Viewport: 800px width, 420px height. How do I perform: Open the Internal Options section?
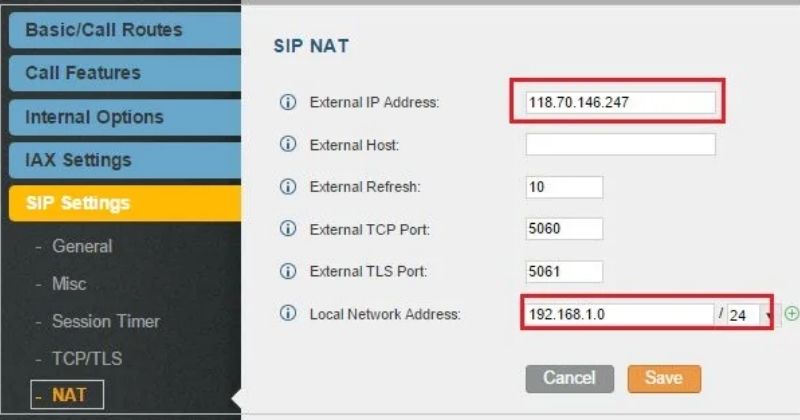[x=125, y=117]
